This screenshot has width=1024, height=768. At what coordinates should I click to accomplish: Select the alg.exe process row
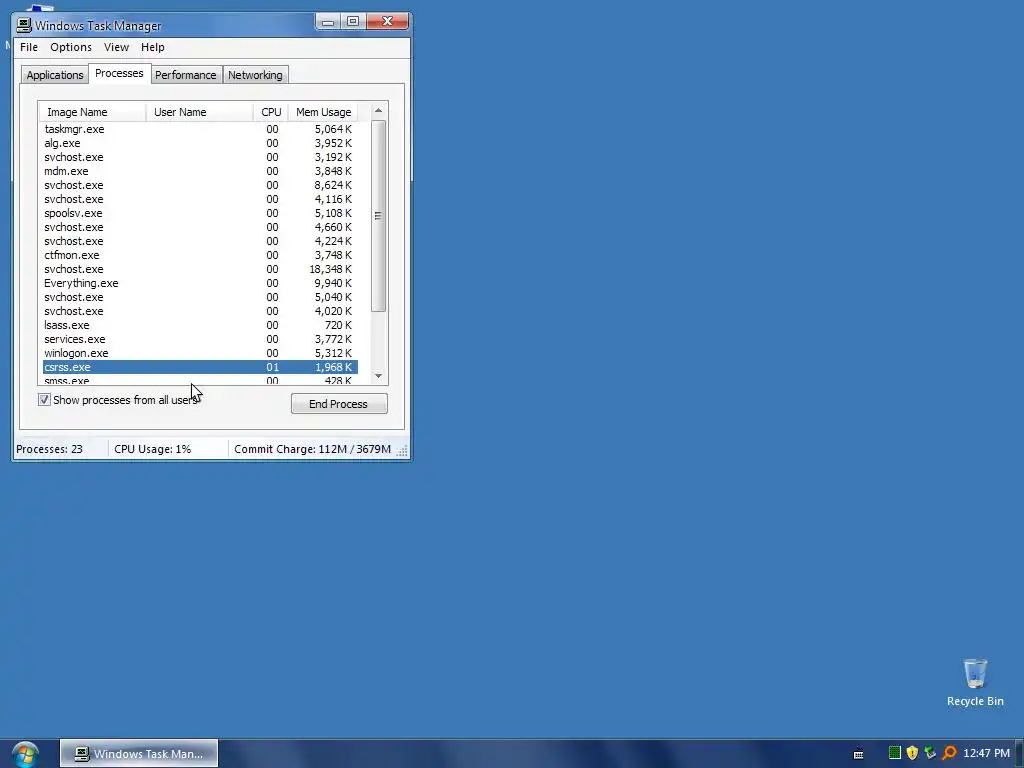pos(200,143)
